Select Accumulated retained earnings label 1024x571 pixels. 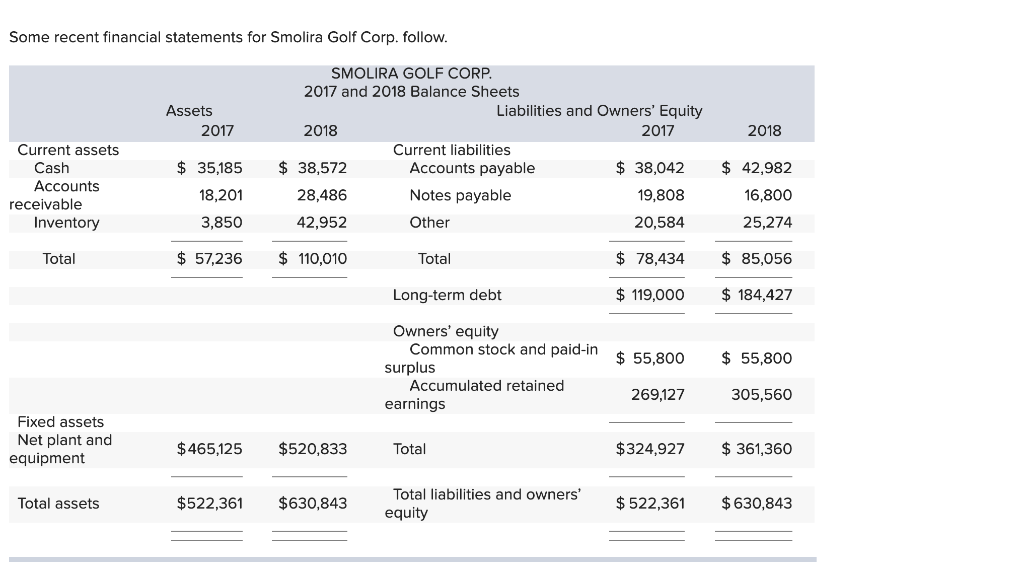(x=474, y=395)
